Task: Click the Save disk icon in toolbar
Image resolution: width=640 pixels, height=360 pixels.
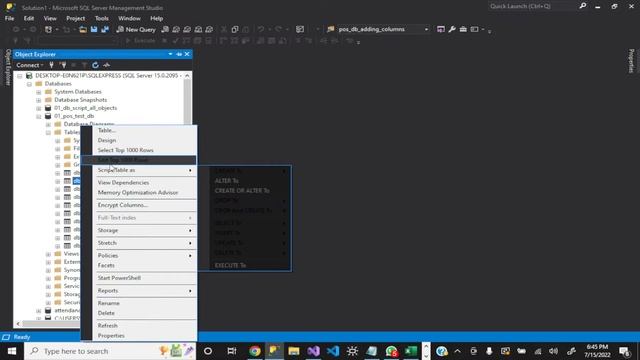Action: tap(94, 29)
